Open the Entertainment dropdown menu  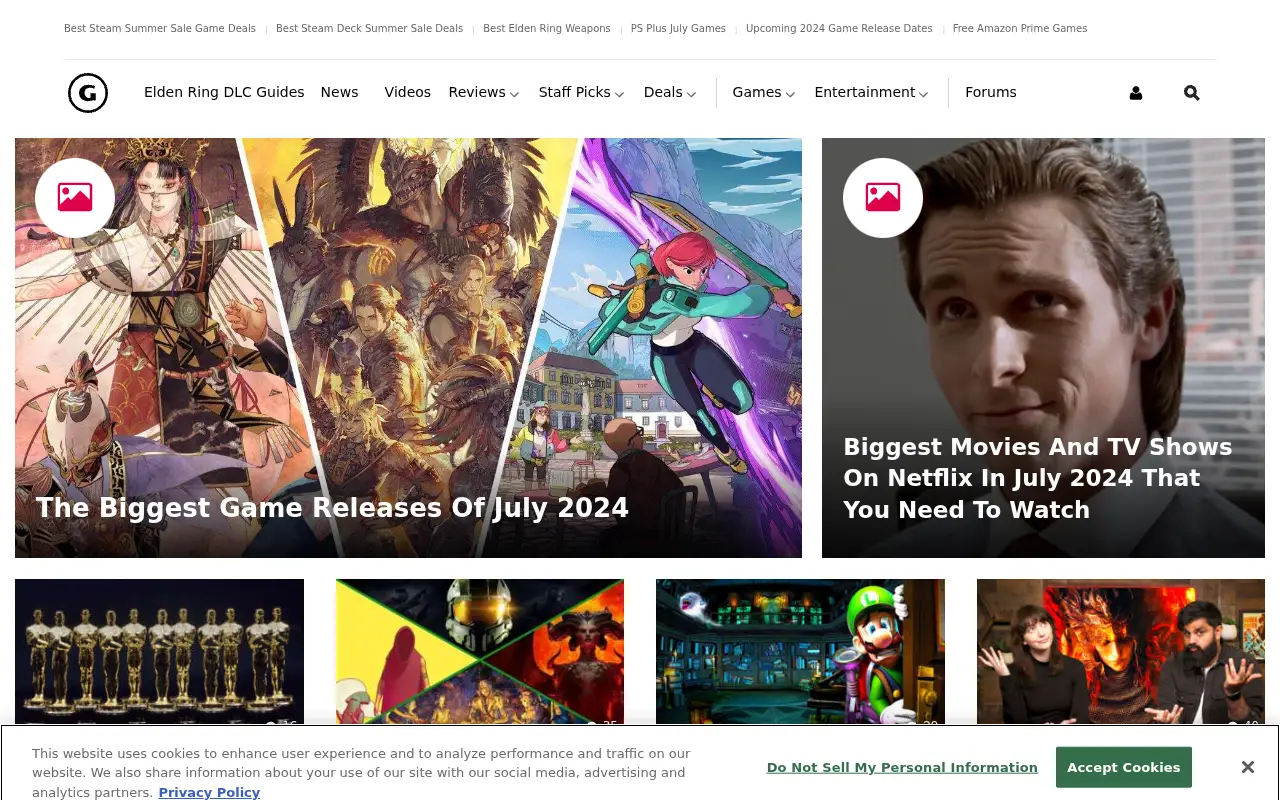[x=871, y=92]
